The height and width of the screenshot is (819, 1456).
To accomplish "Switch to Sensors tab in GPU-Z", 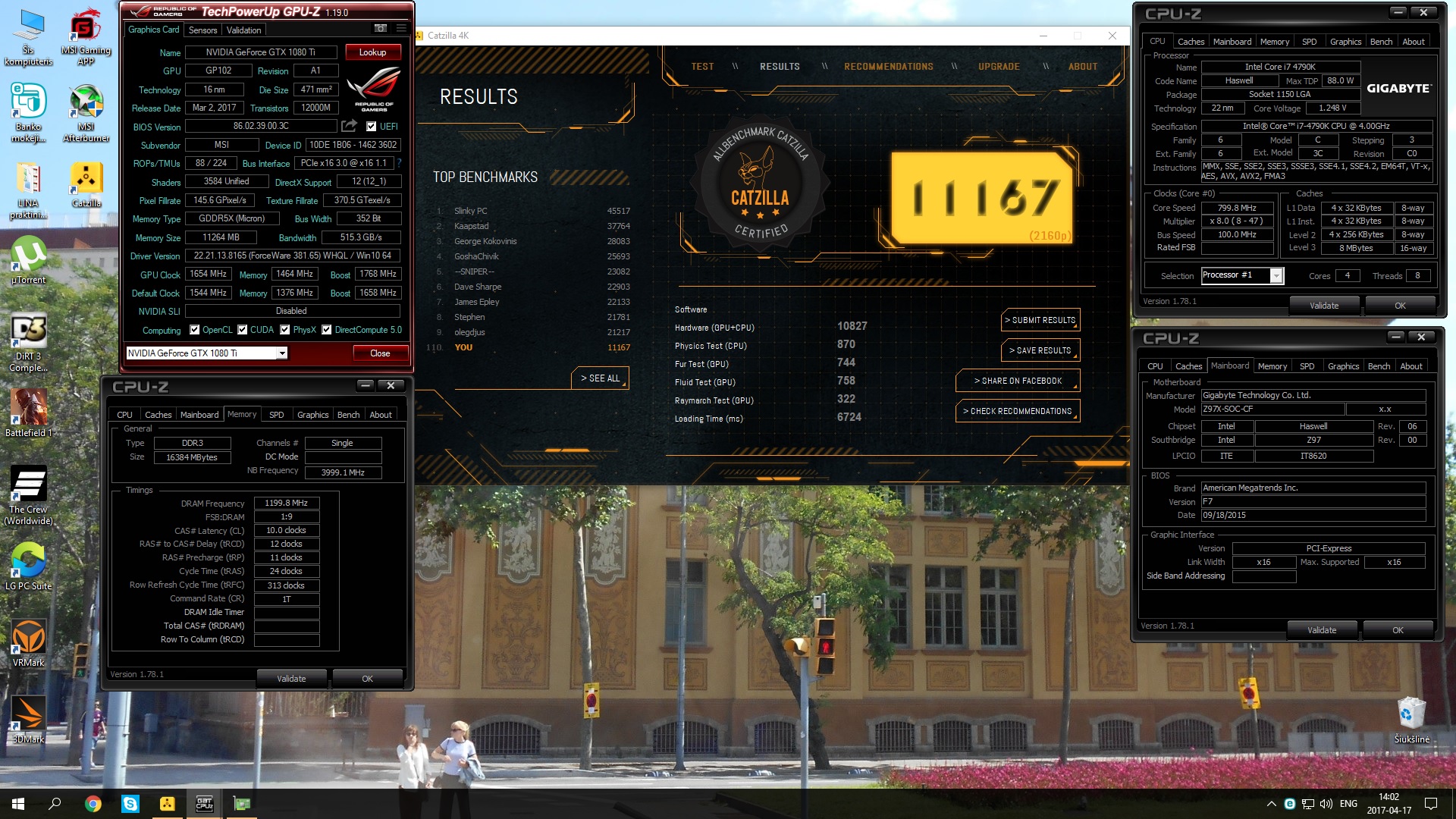I will [202, 30].
